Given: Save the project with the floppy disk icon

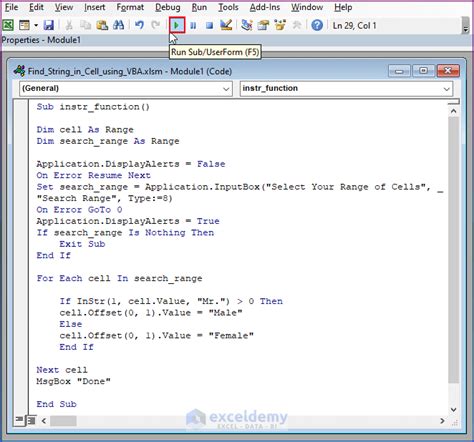Looking at the screenshot, I should tap(49, 25).
